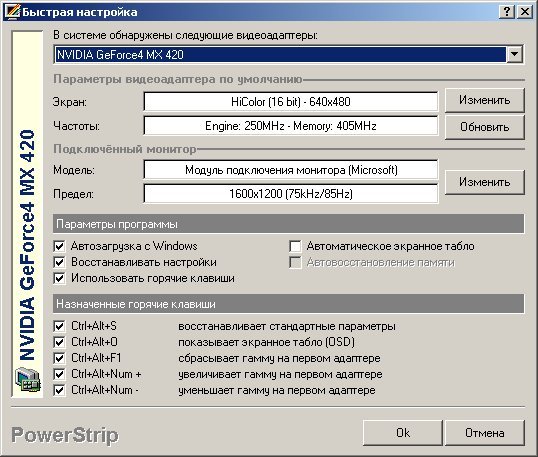Viewport: 538px width, 457px height.
Task: Uncheck the Ctrl+Alt+S hotkey checkbox
Action: [59, 326]
